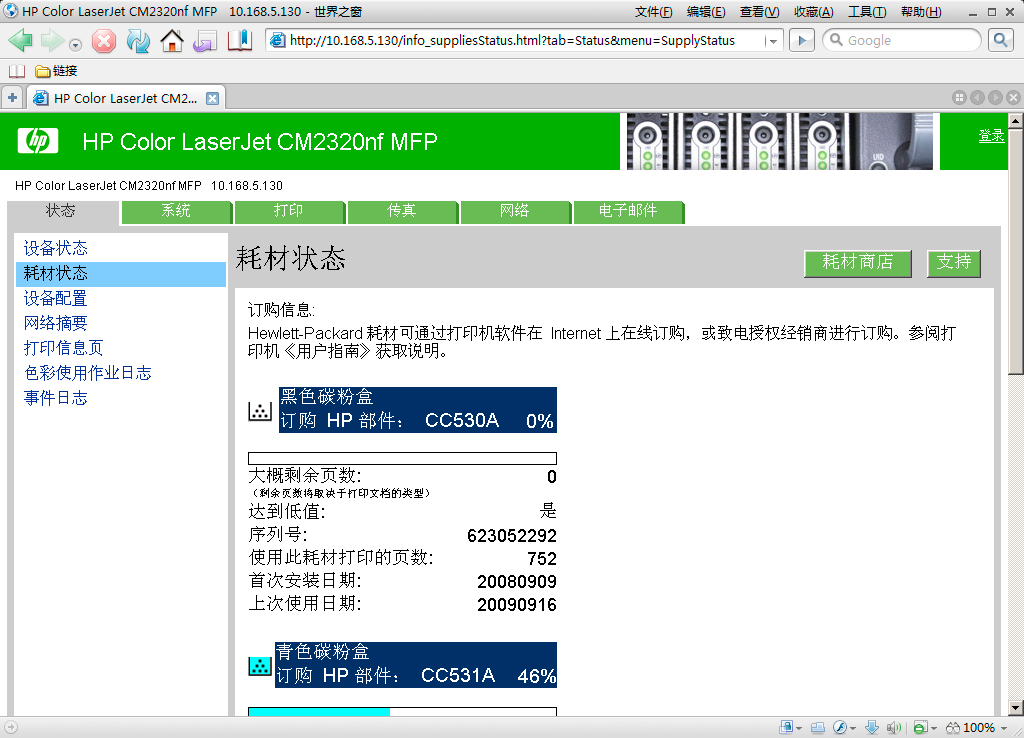This screenshot has height=738, width=1024.
Task: Close the HP Color LaserJet browser tab
Action: pos(212,98)
